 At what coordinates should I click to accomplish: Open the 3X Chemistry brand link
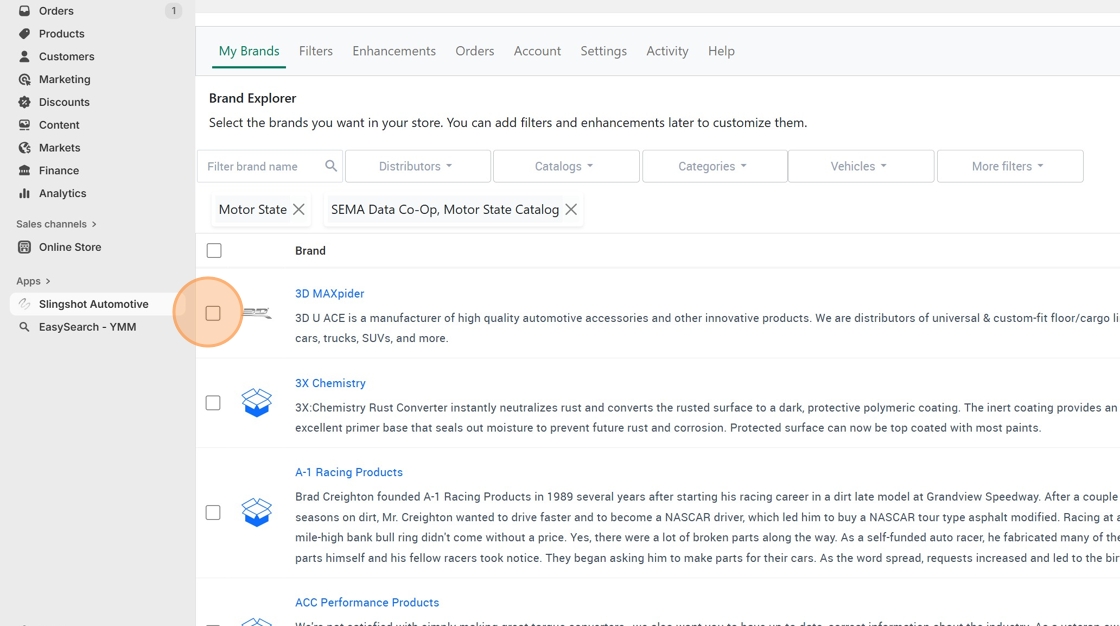pos(330,383)
